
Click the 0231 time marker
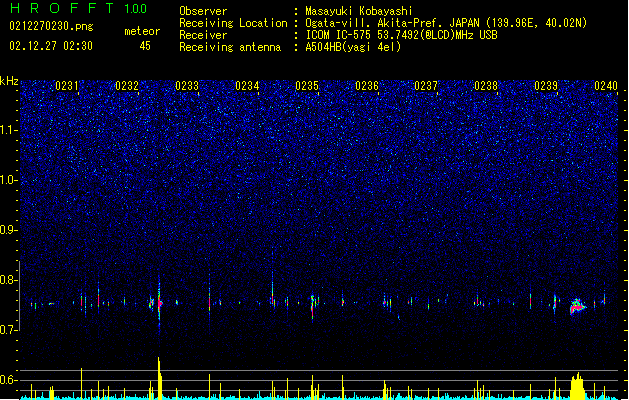(67, 86)
